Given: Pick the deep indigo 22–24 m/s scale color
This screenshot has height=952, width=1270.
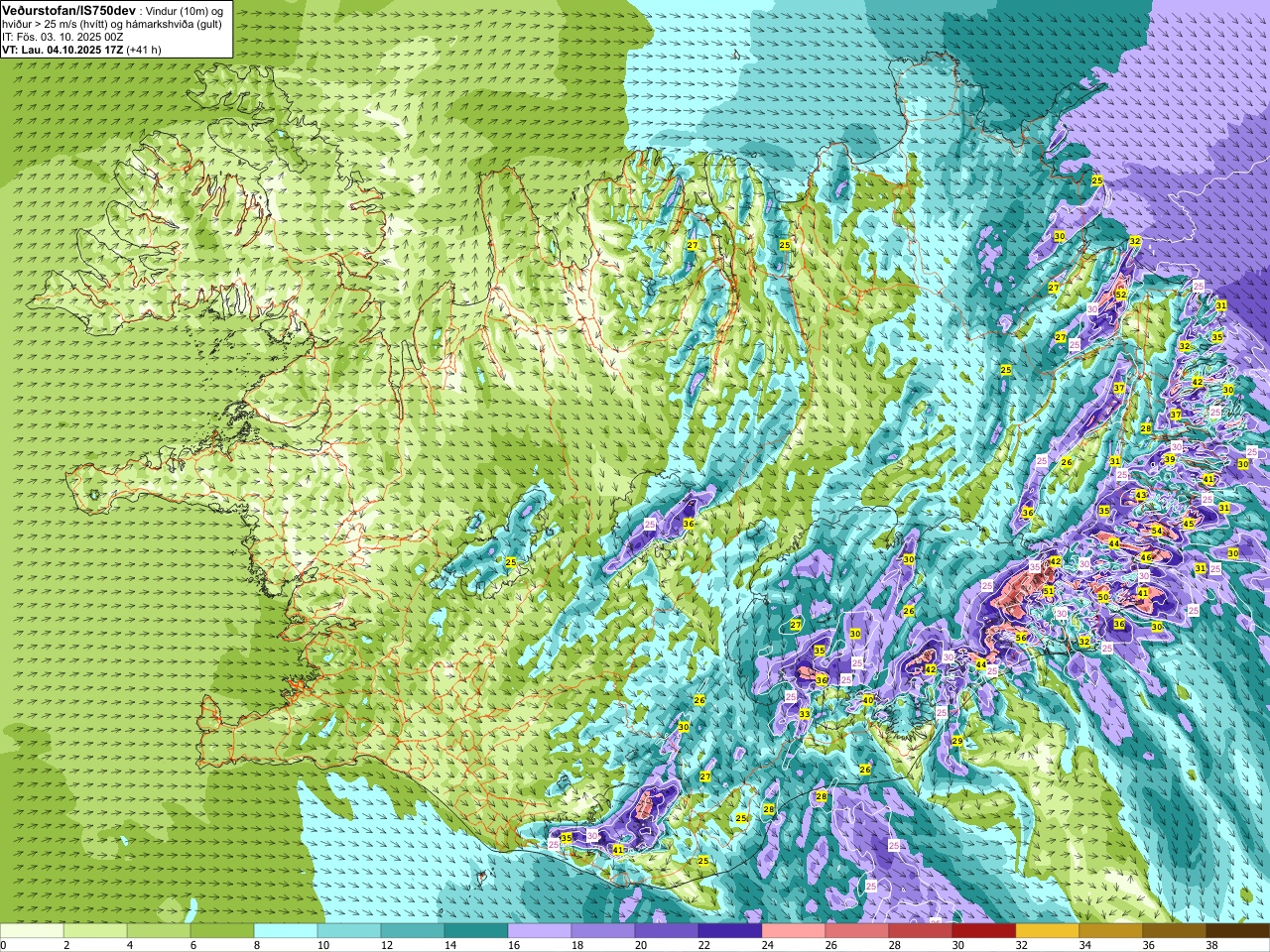Looking at the screenshot, I should click(730, 931).
